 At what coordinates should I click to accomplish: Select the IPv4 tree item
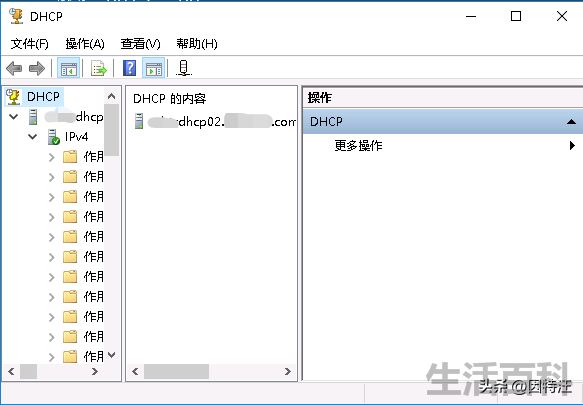click(x=76, y=137)
